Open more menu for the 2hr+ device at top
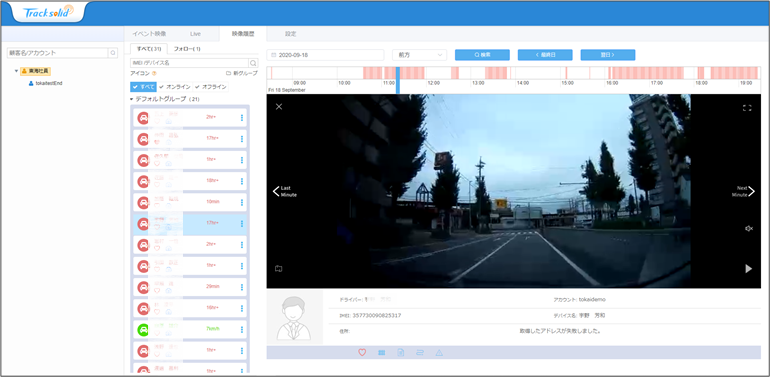The height and width of the screenshot is (377, 770). pos(242,117)
